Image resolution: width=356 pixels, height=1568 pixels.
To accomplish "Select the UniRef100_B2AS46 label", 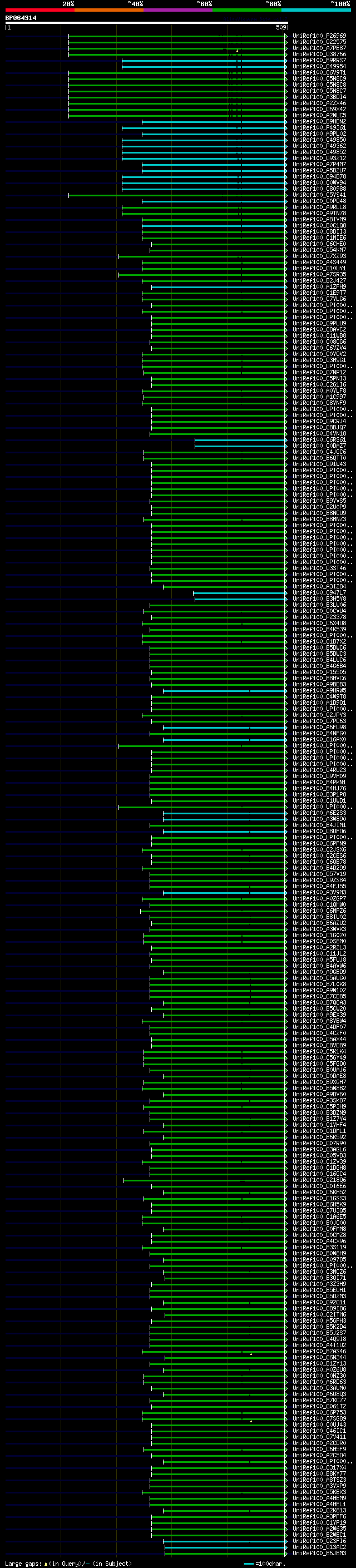I will point(319,1351).
